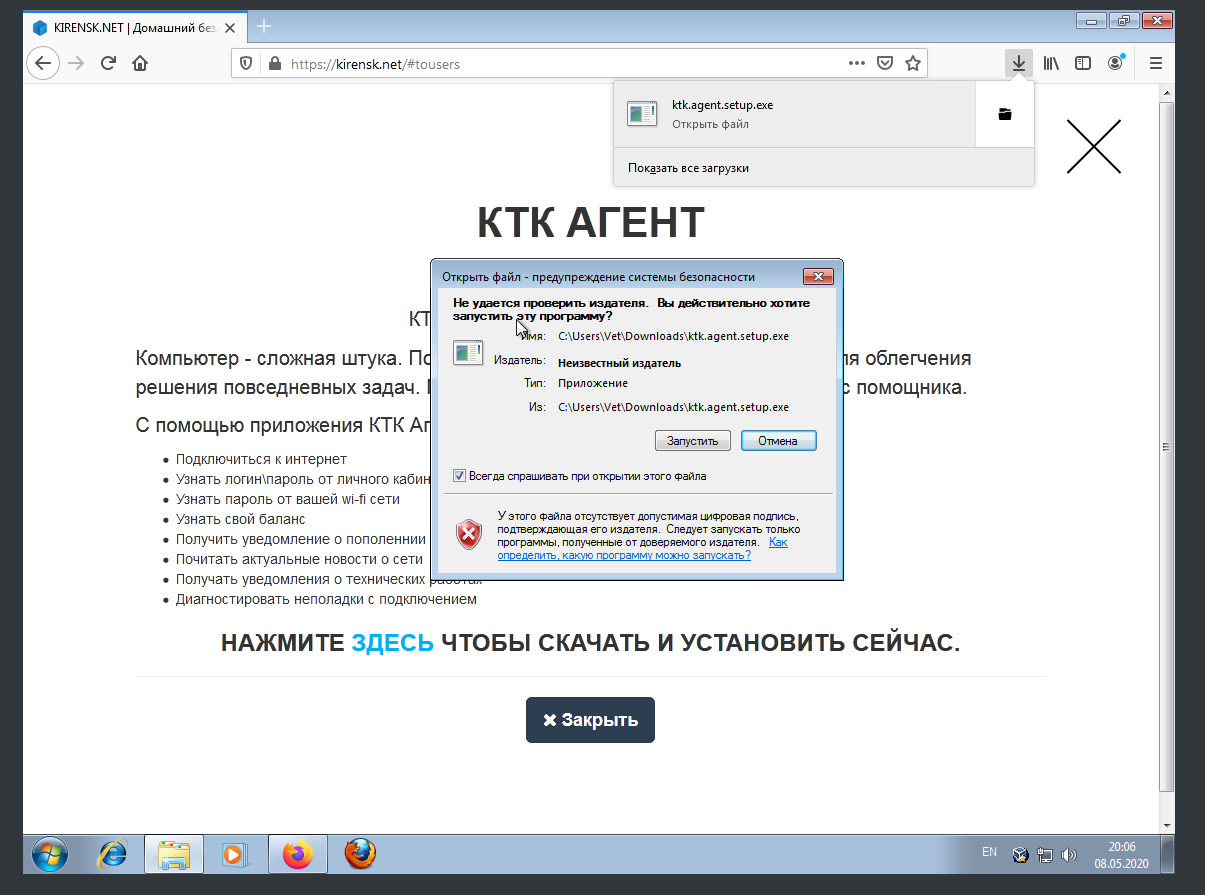Open the browser home page
This screenshot has height=895, width=1205.
pyautogui.click(x=140, y=63)
